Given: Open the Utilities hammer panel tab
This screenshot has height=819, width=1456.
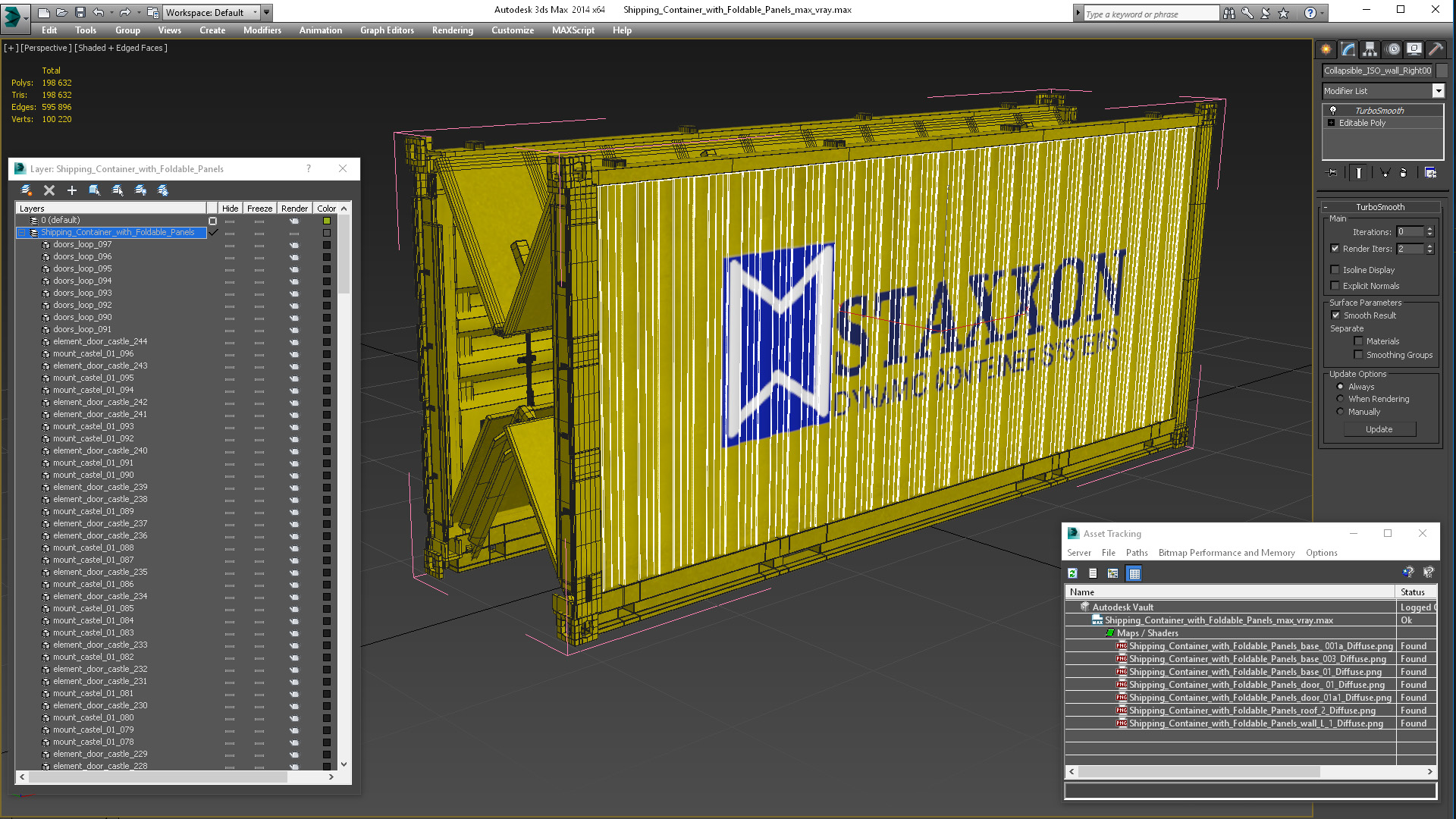Looking at the screenshot, I should point(1436,49).
